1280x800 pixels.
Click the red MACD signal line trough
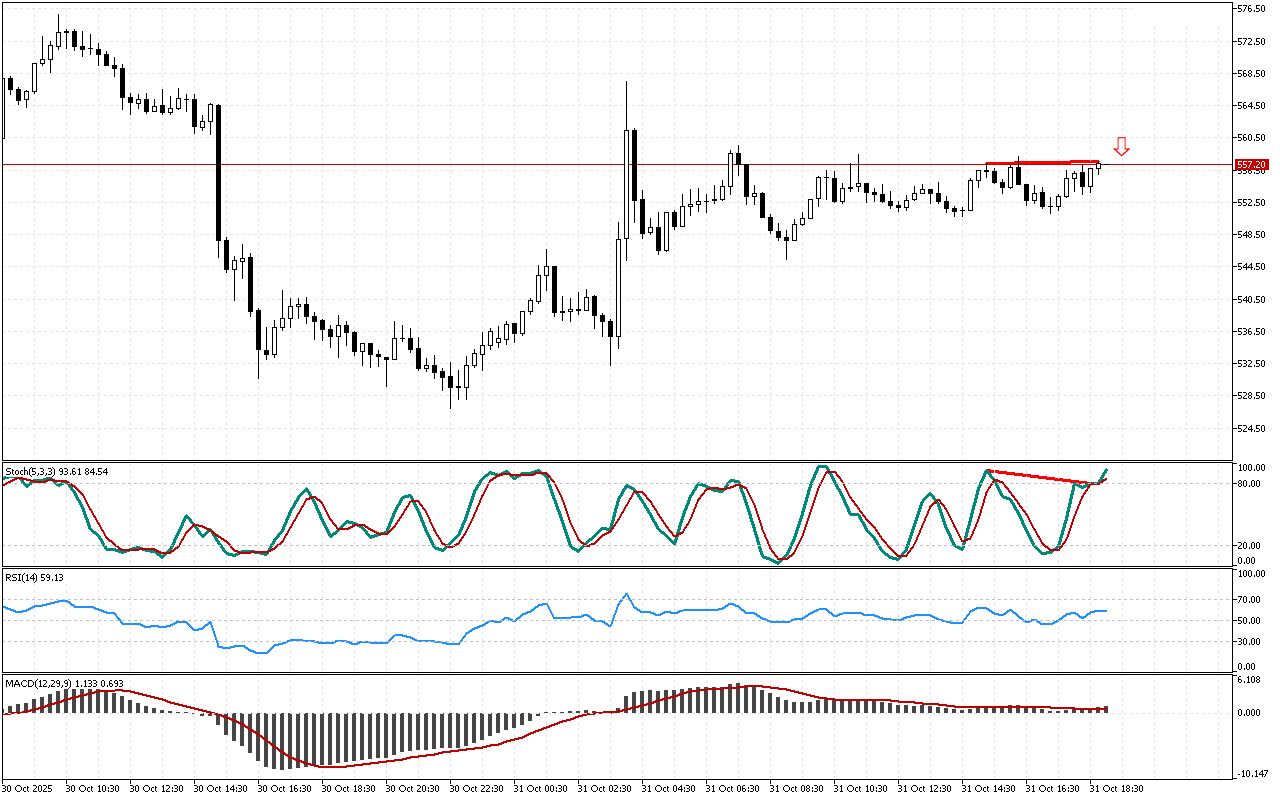330,766
